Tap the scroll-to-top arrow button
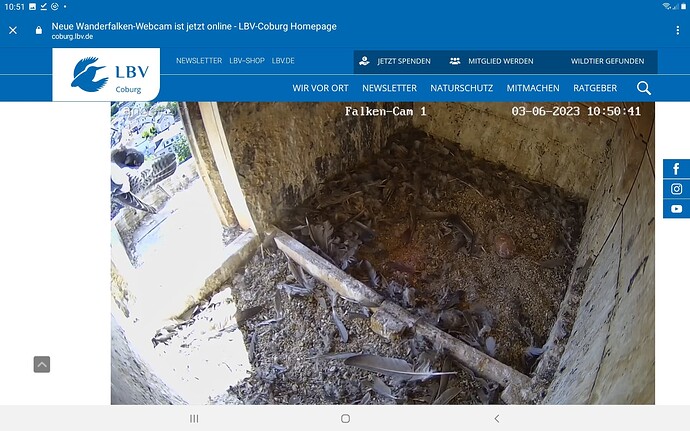690x431 pixels. point(42,364)
